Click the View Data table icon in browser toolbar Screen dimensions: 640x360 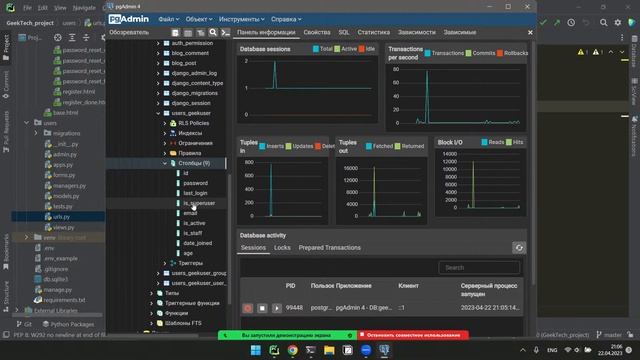(188, 33)
